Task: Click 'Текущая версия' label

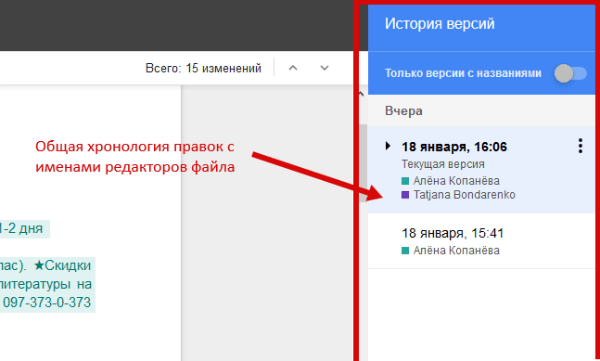Action: click(443, 164)
